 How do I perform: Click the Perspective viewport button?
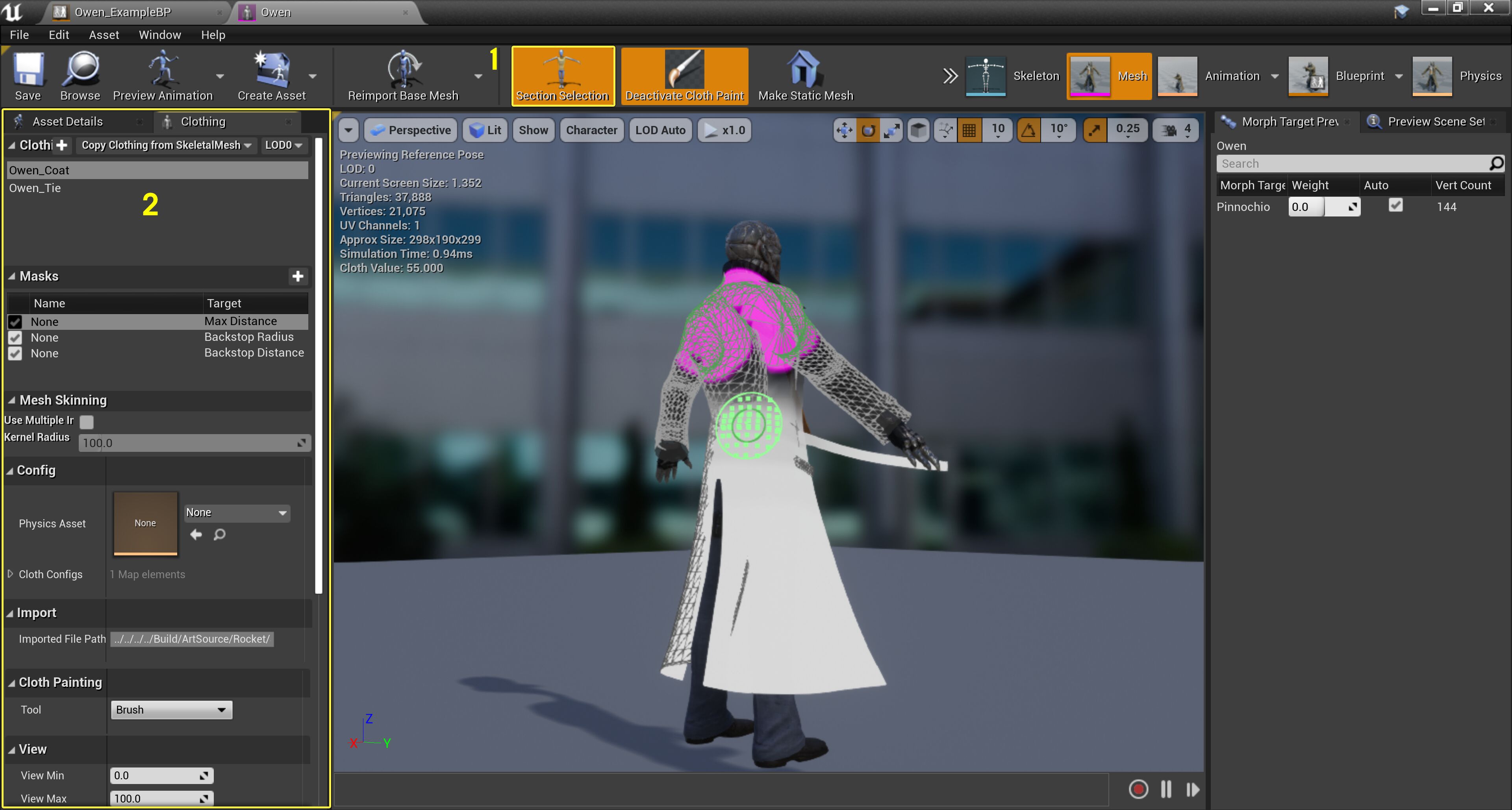point(411,130)
